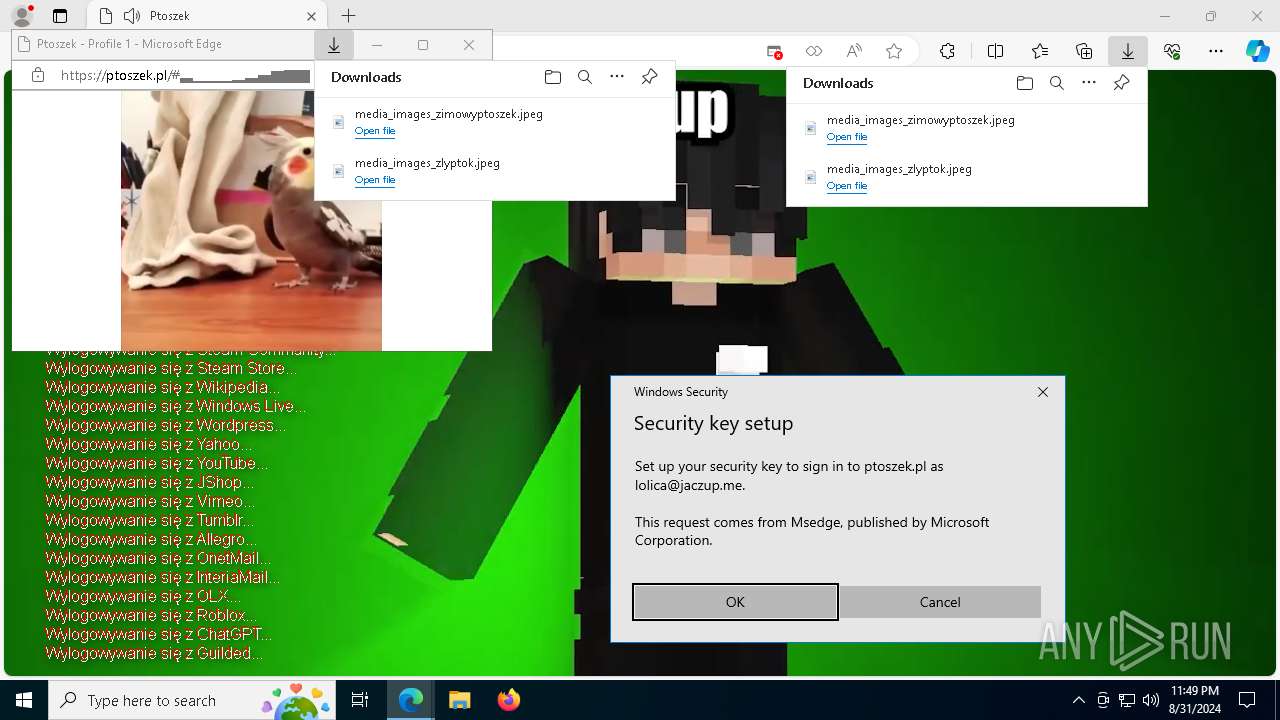Open downloads folder in left Downloads panel
The width and height of the screenshot is (1280, 720).
tap(553, 77)
